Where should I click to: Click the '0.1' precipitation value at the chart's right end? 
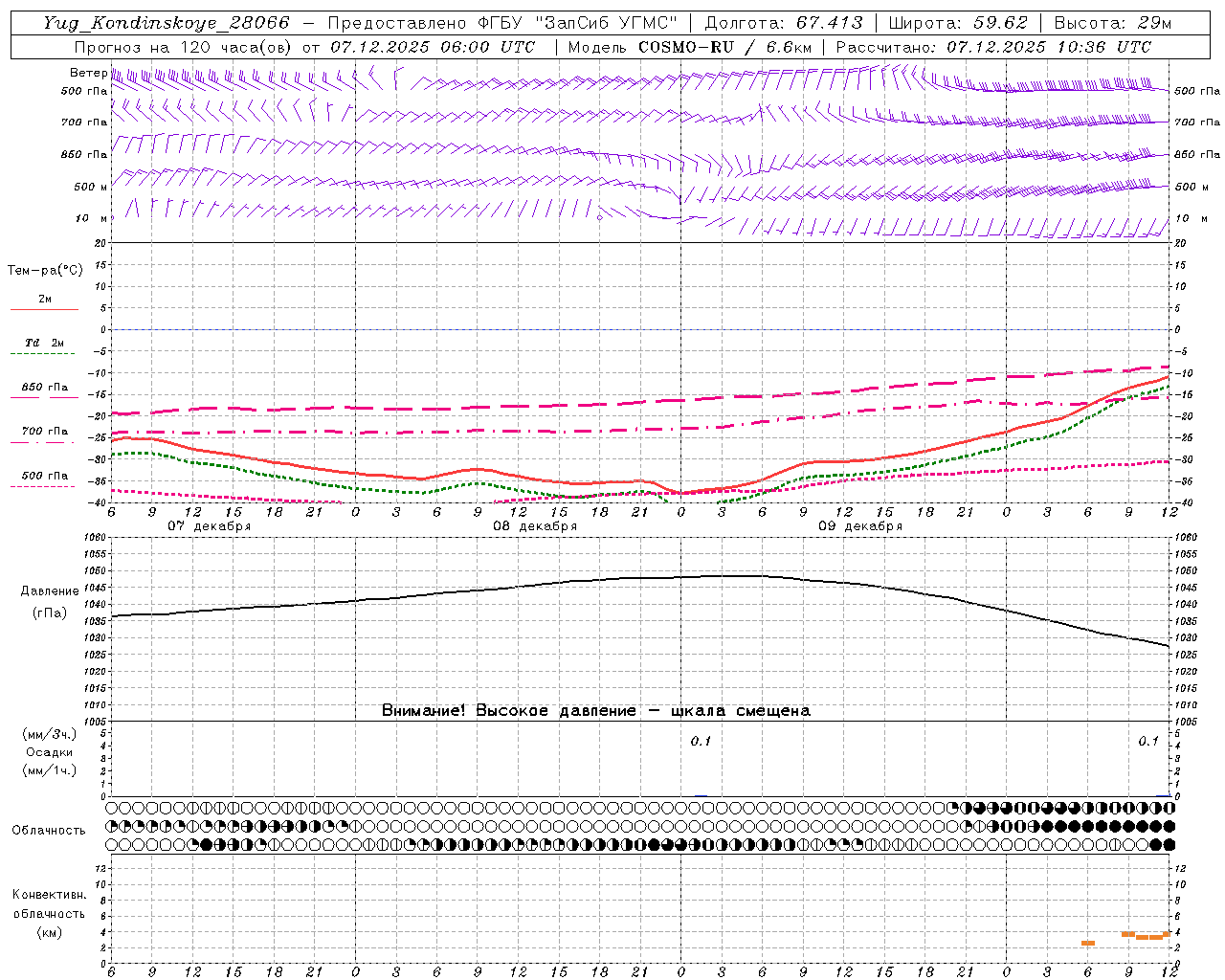click(1148, 742)
